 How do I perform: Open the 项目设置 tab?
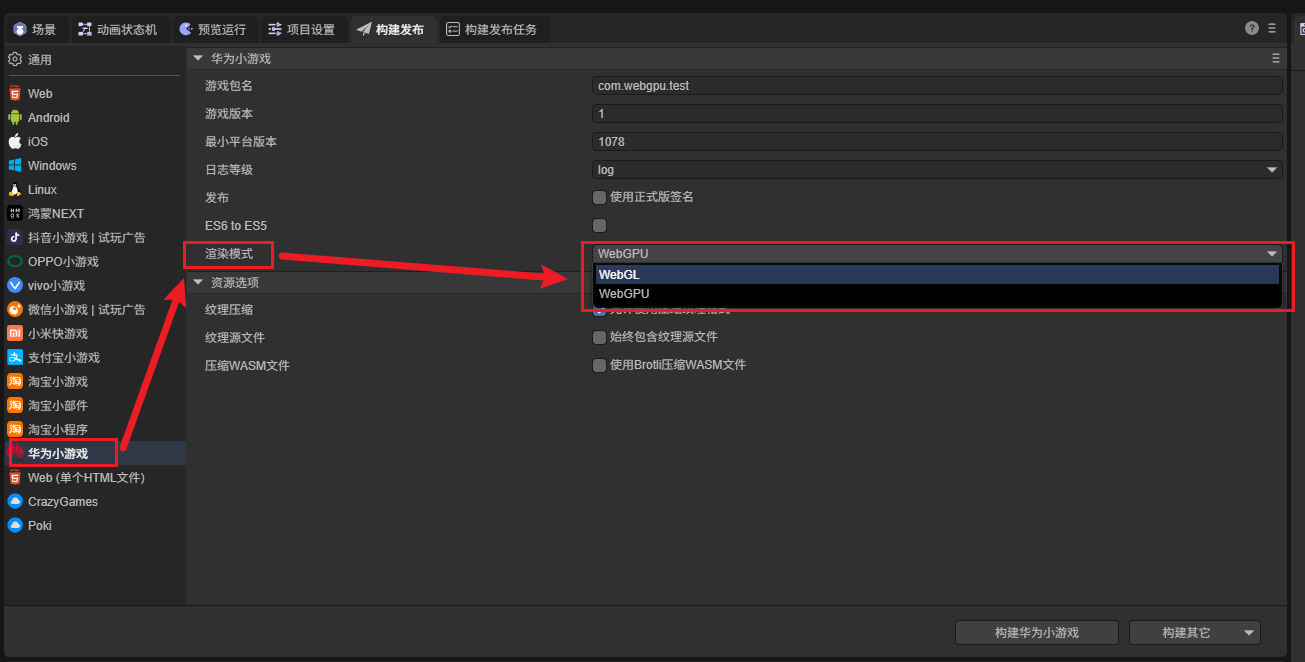pyautogui.click(x=303, y=29)
